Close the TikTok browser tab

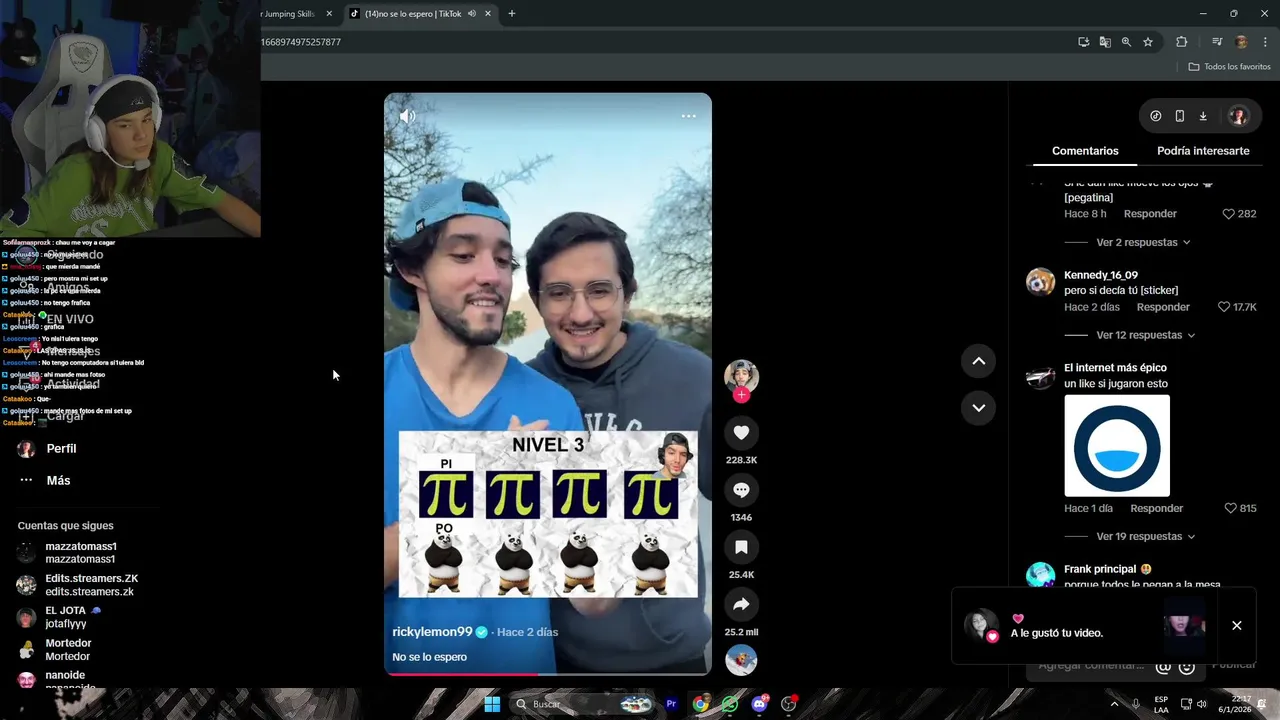[x=488, y=14]
